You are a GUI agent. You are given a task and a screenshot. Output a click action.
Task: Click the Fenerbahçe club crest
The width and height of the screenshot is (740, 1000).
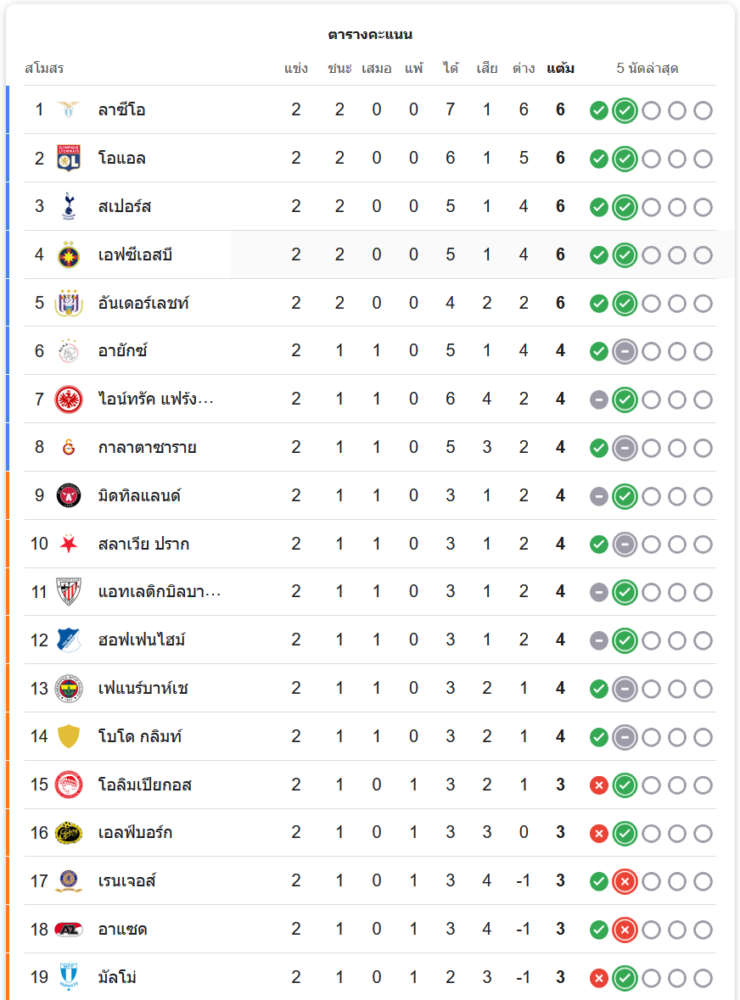click(x=69, y=688)
